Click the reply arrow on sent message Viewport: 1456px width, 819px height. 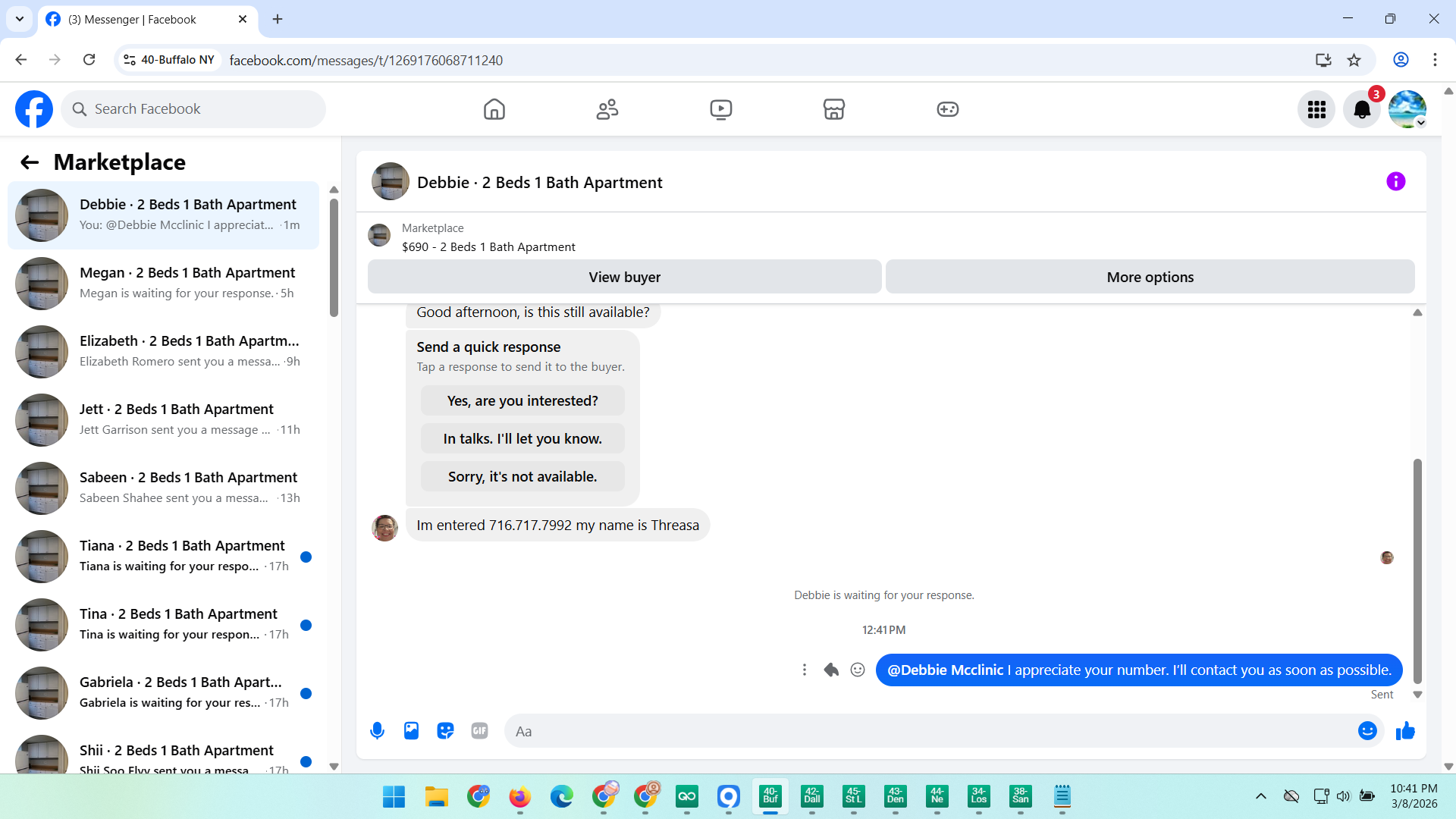831,670
